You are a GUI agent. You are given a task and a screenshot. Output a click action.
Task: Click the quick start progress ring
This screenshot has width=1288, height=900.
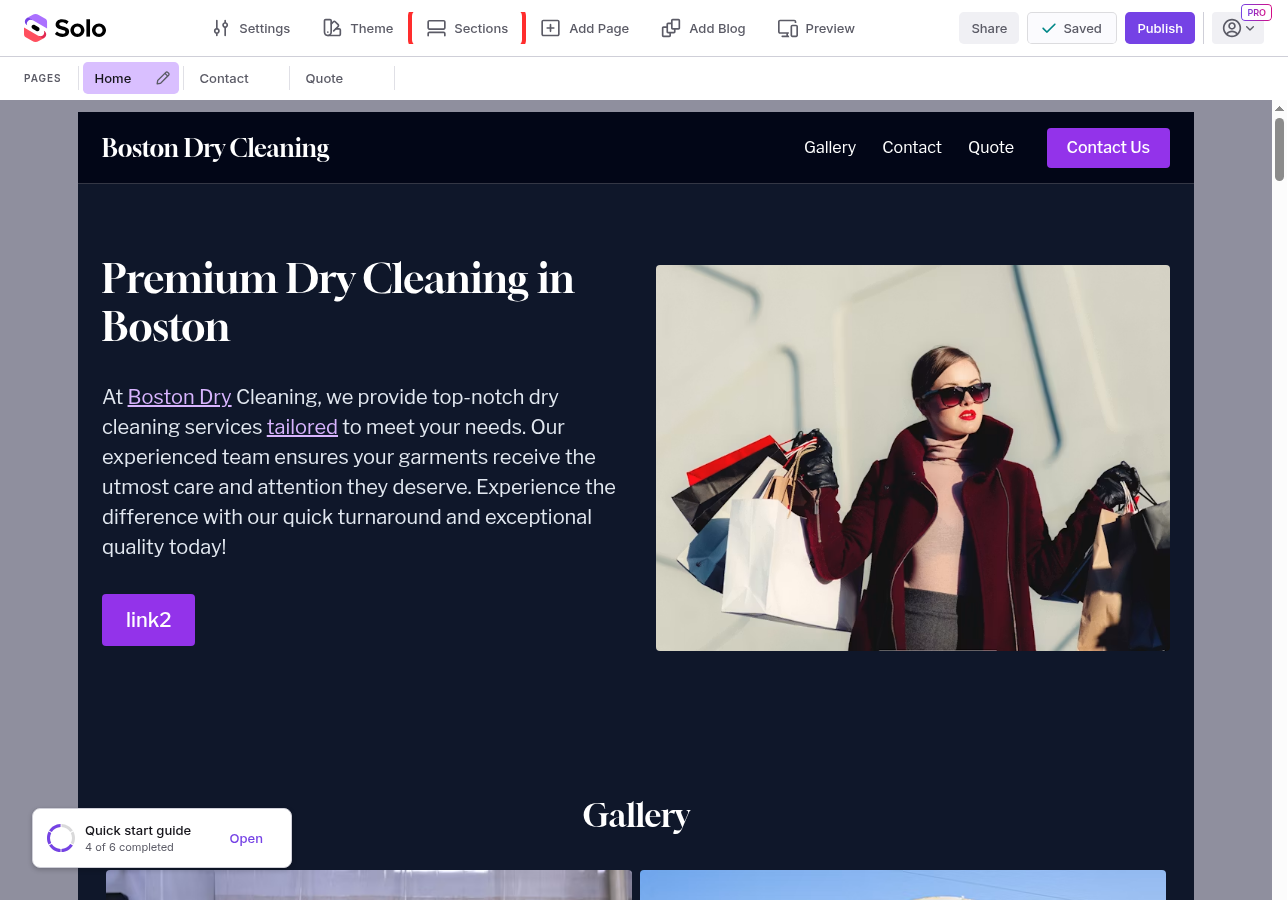coord(61,838)
